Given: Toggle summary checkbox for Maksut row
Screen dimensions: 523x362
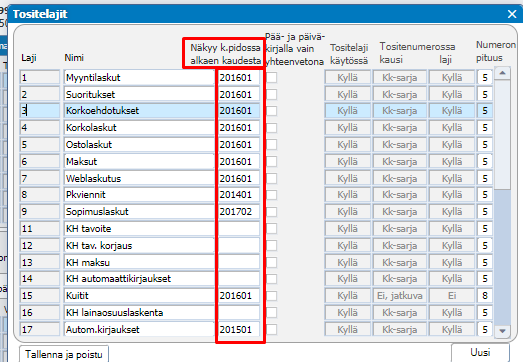Looking at the screenshot, I should click(x=272, y=161).
